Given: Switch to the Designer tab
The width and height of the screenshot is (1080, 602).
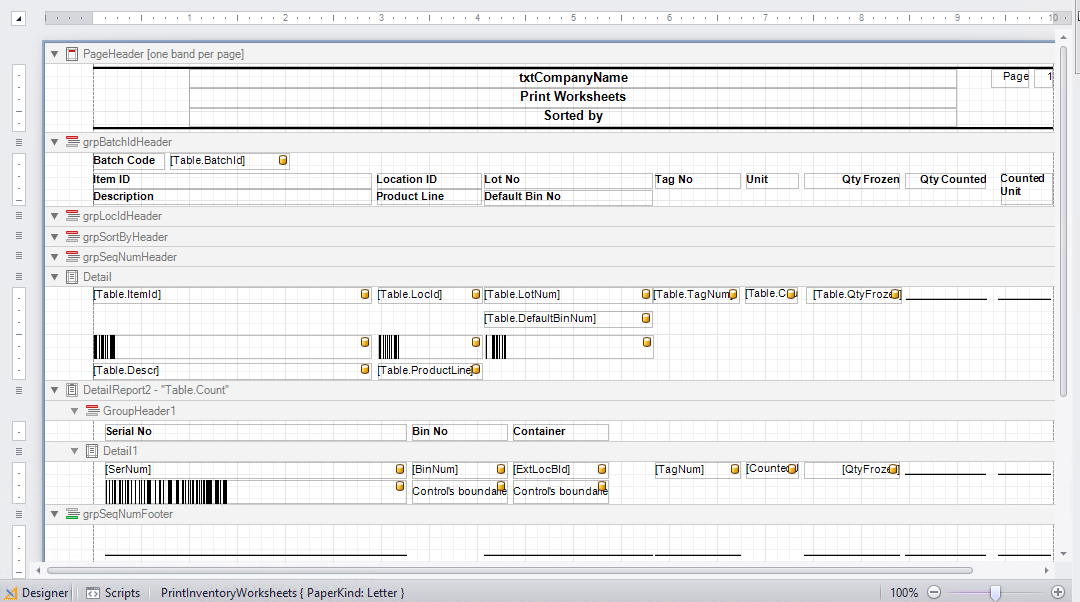Looking at the screenshot, I should point(36,593).
